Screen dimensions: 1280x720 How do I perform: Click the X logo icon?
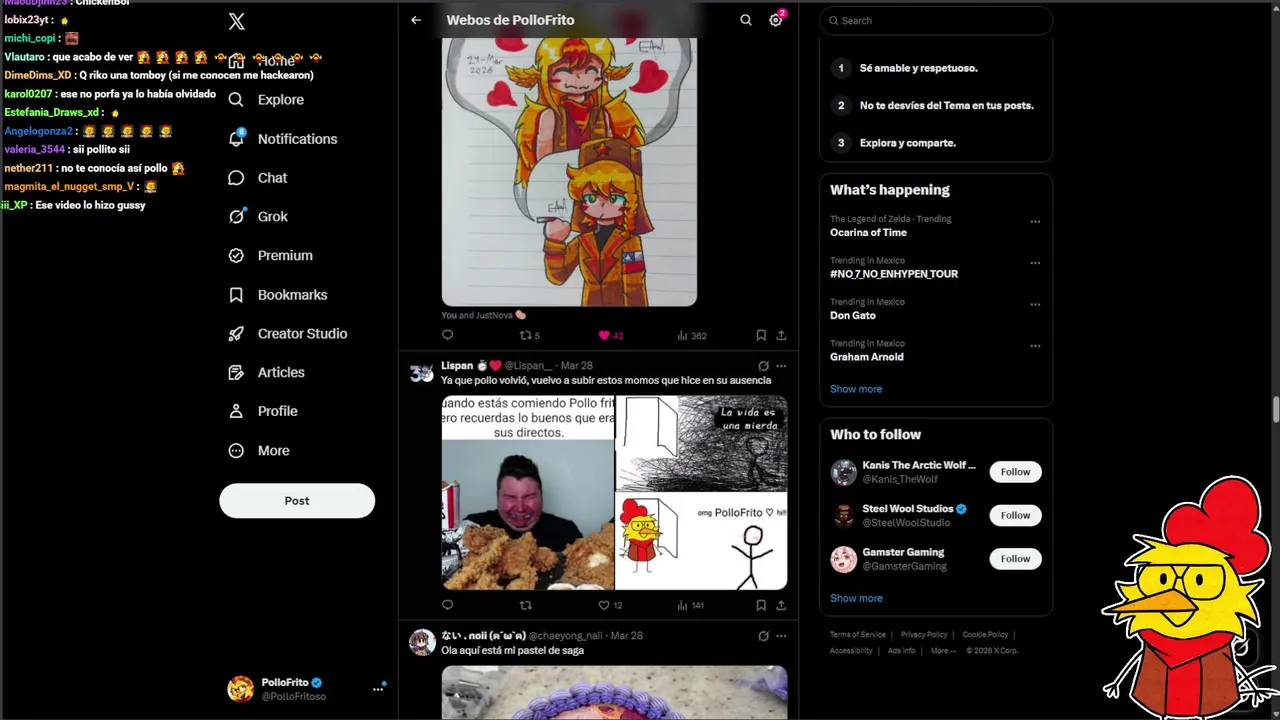coord(236,21)
